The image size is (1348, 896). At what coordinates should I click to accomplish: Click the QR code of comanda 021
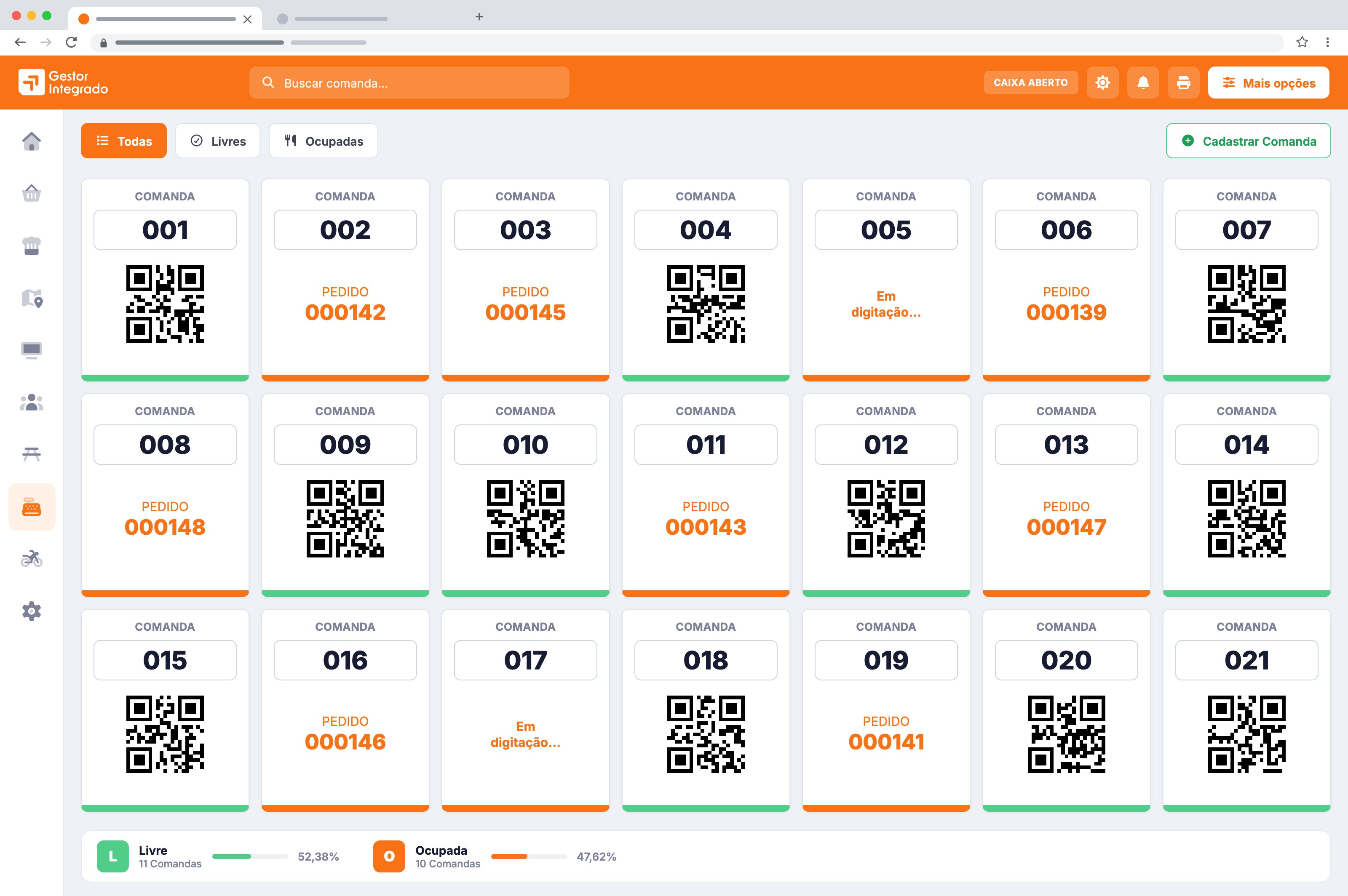(x=1246, y=734)
